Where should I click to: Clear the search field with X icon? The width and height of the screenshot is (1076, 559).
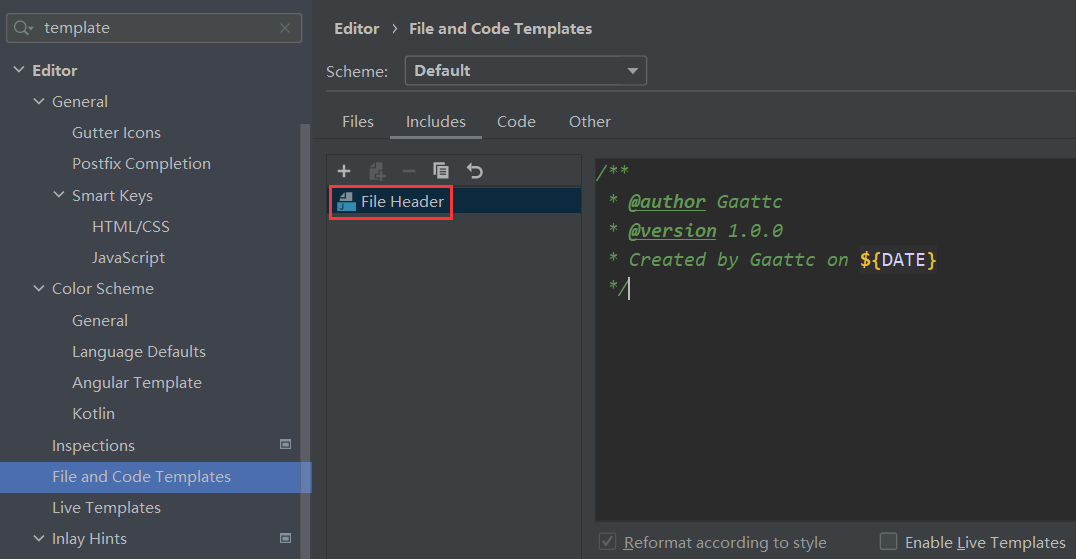(286, 28)
